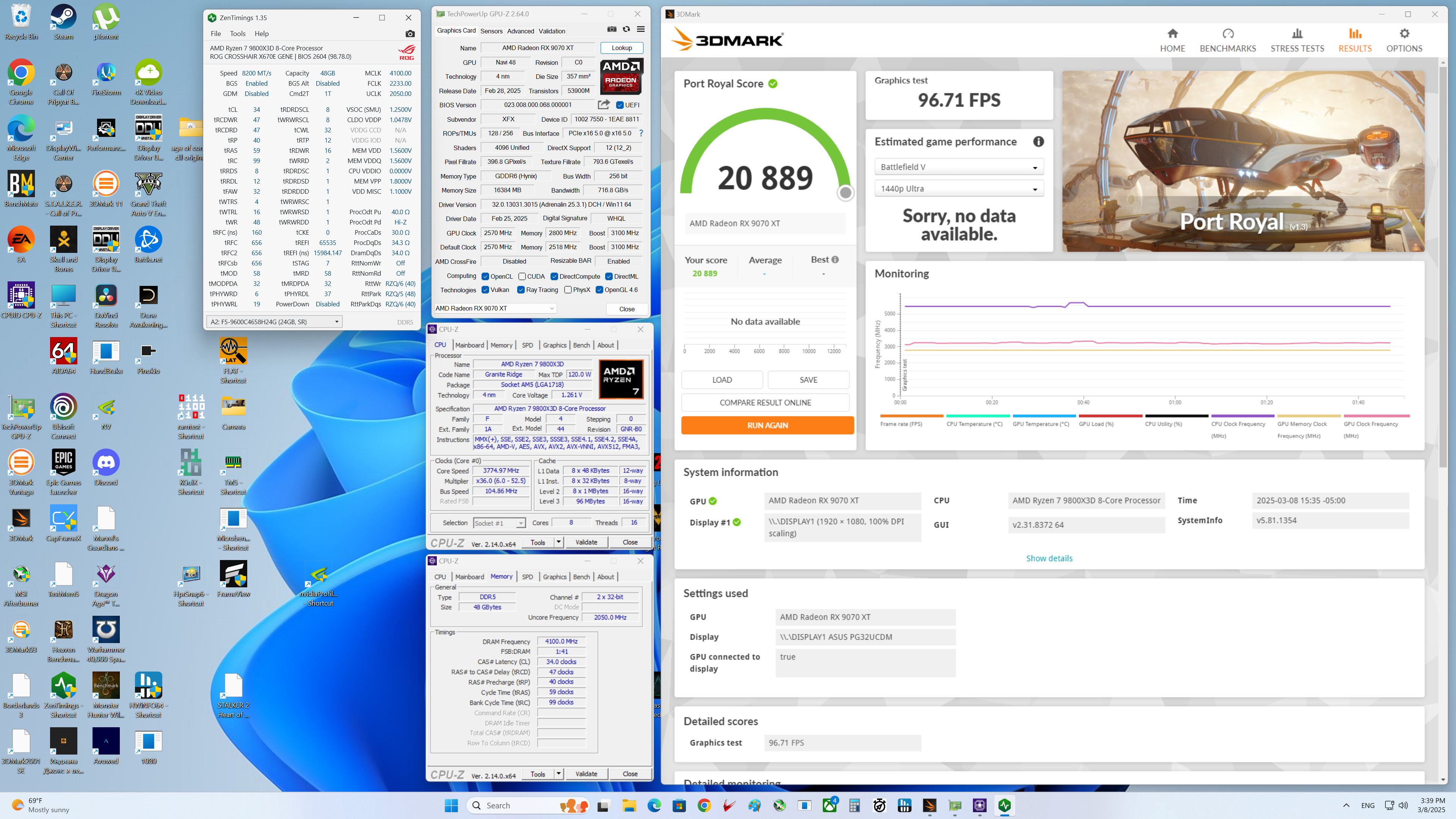Open ZenTimings File menu
Image resolution: width=1456 pixels, height=819 pixels.
(215, 34)
